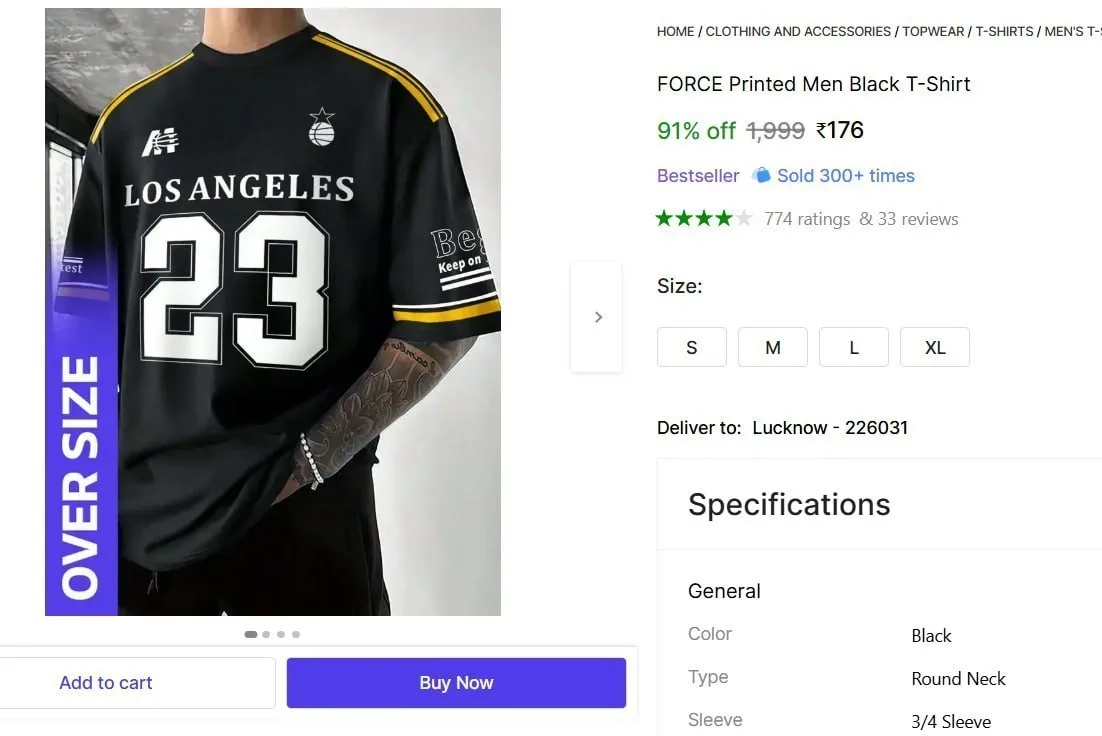Open the HOME breadcrumb link
Screen dimensions: 1102x736
(x=675, y=32)
